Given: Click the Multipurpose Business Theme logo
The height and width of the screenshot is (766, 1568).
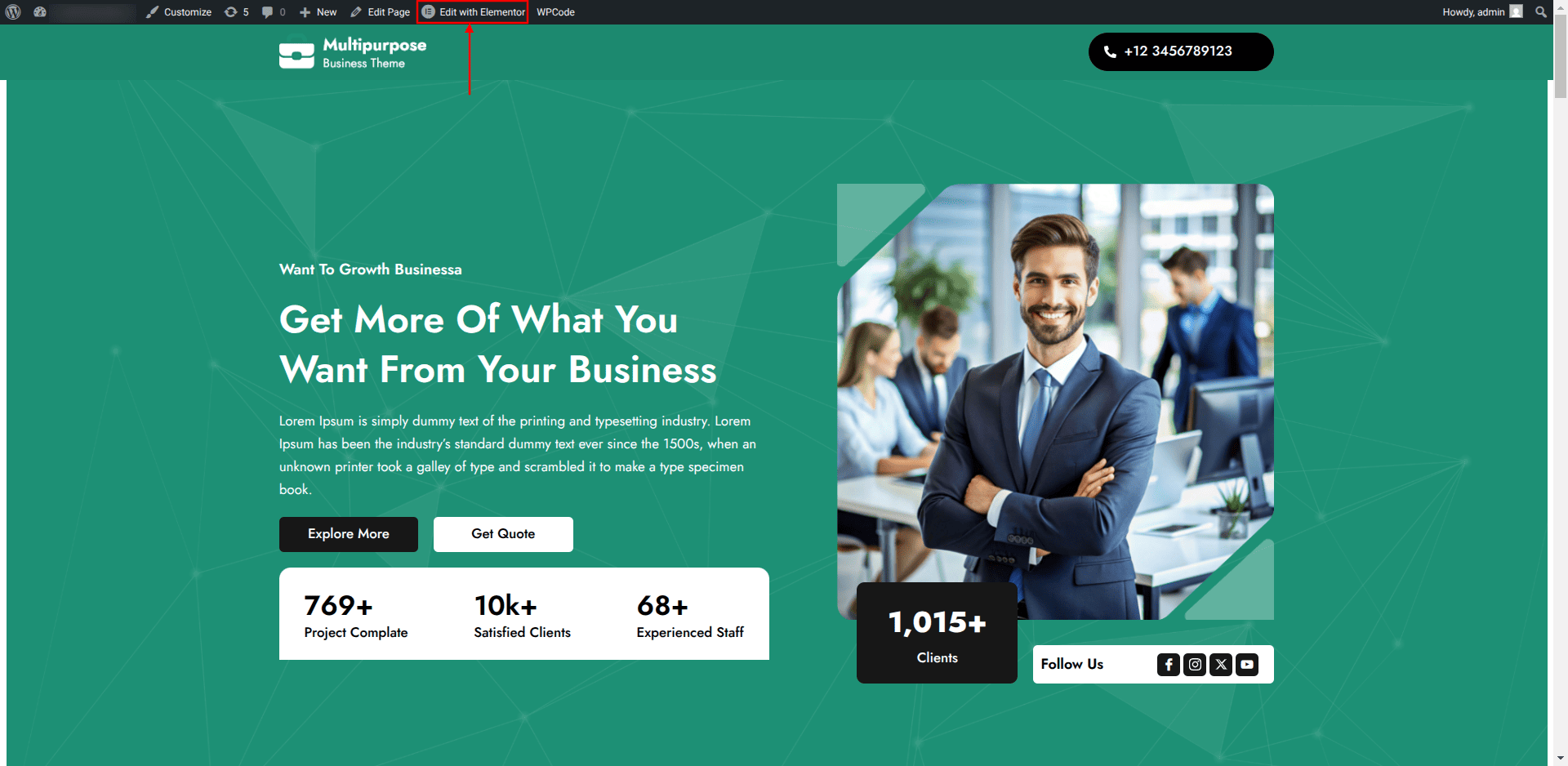Looking at the screenshot, I should pyautogui.click(x=353, y=53).
